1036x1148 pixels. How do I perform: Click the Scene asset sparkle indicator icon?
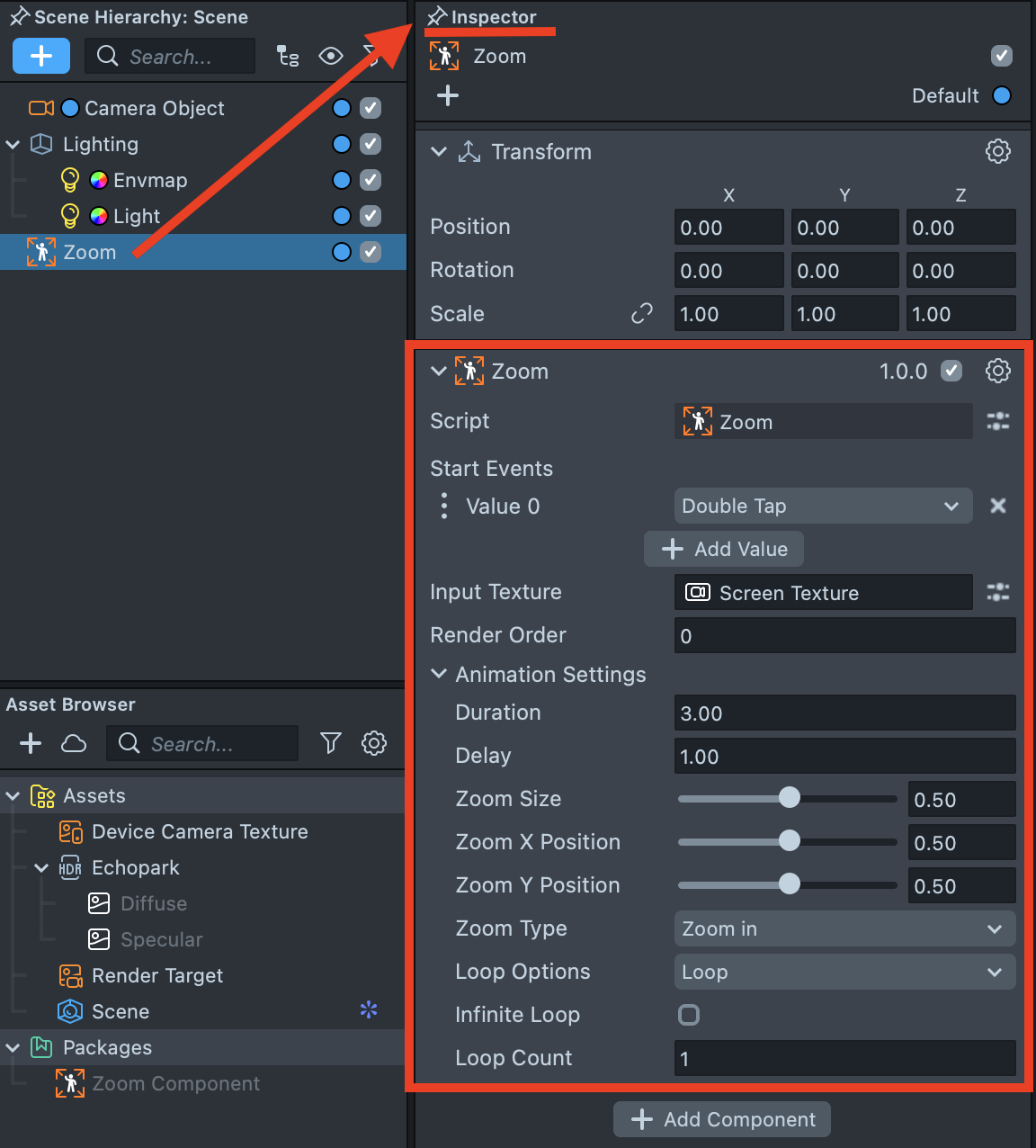tap(369, 1010)
